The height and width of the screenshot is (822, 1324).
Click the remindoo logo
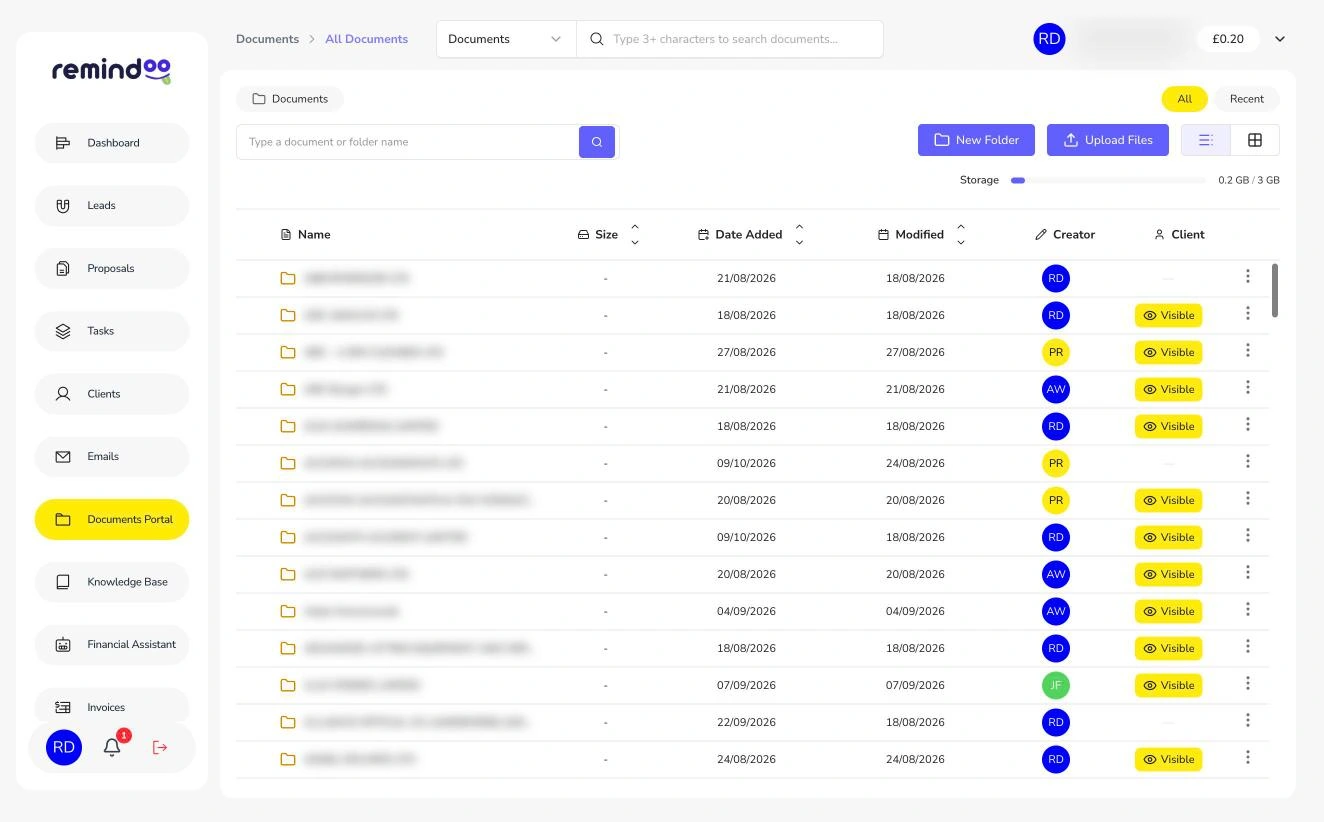pyautogui.click(x=112, y=70)
